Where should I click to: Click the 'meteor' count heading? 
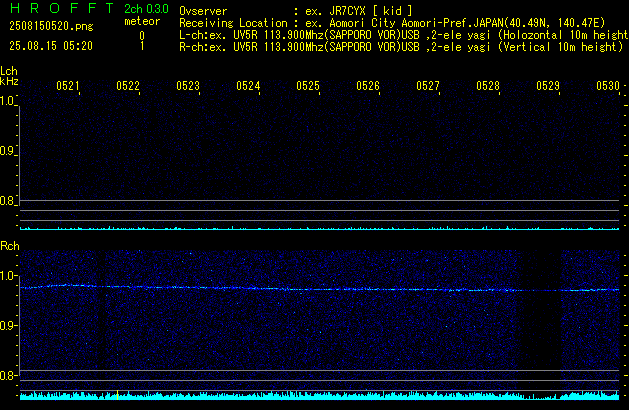142,21
